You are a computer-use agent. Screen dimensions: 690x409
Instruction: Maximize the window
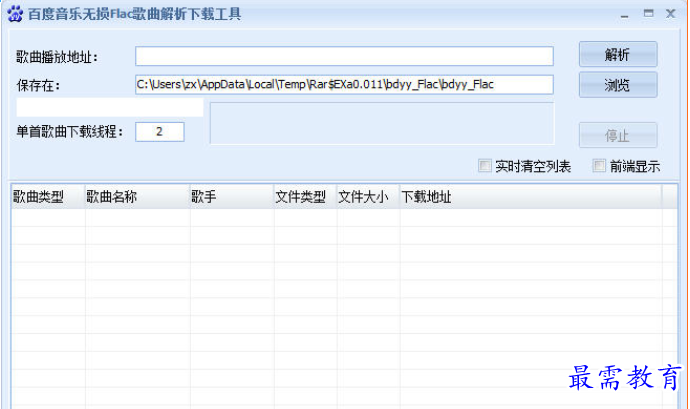point(648,13)
